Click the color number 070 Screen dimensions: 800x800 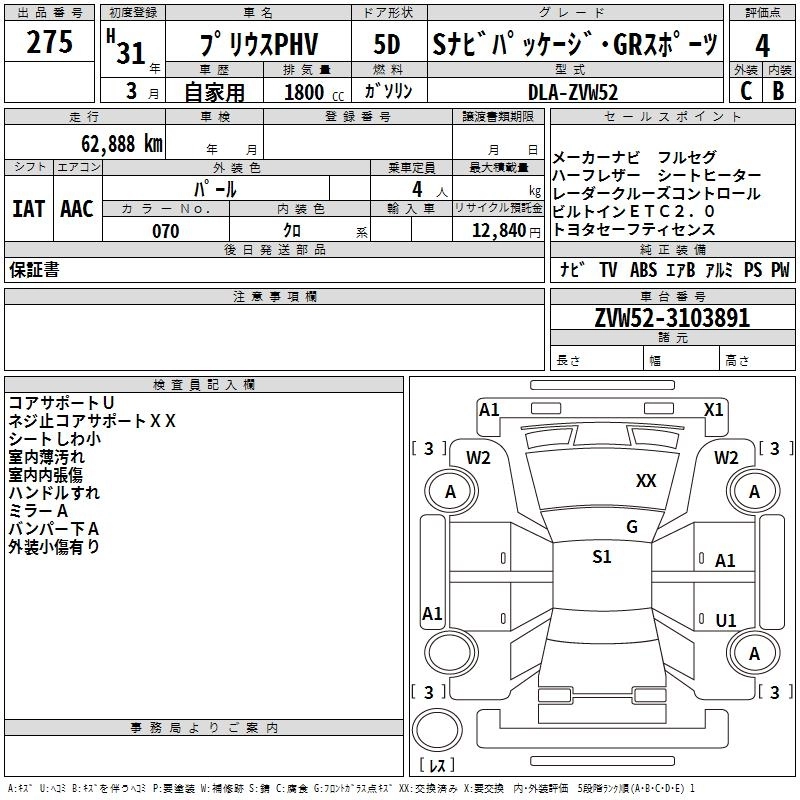[166, 231]
